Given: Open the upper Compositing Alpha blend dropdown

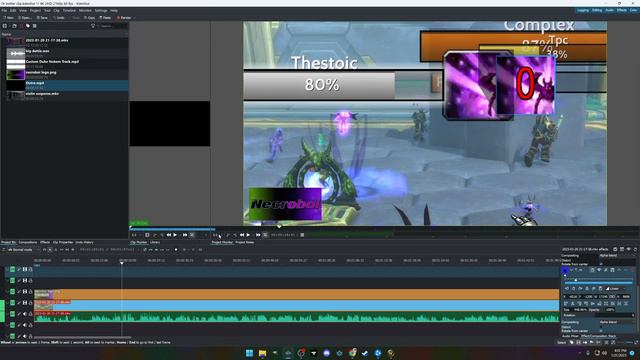Looking at the screenshot, I should (617, 256).
